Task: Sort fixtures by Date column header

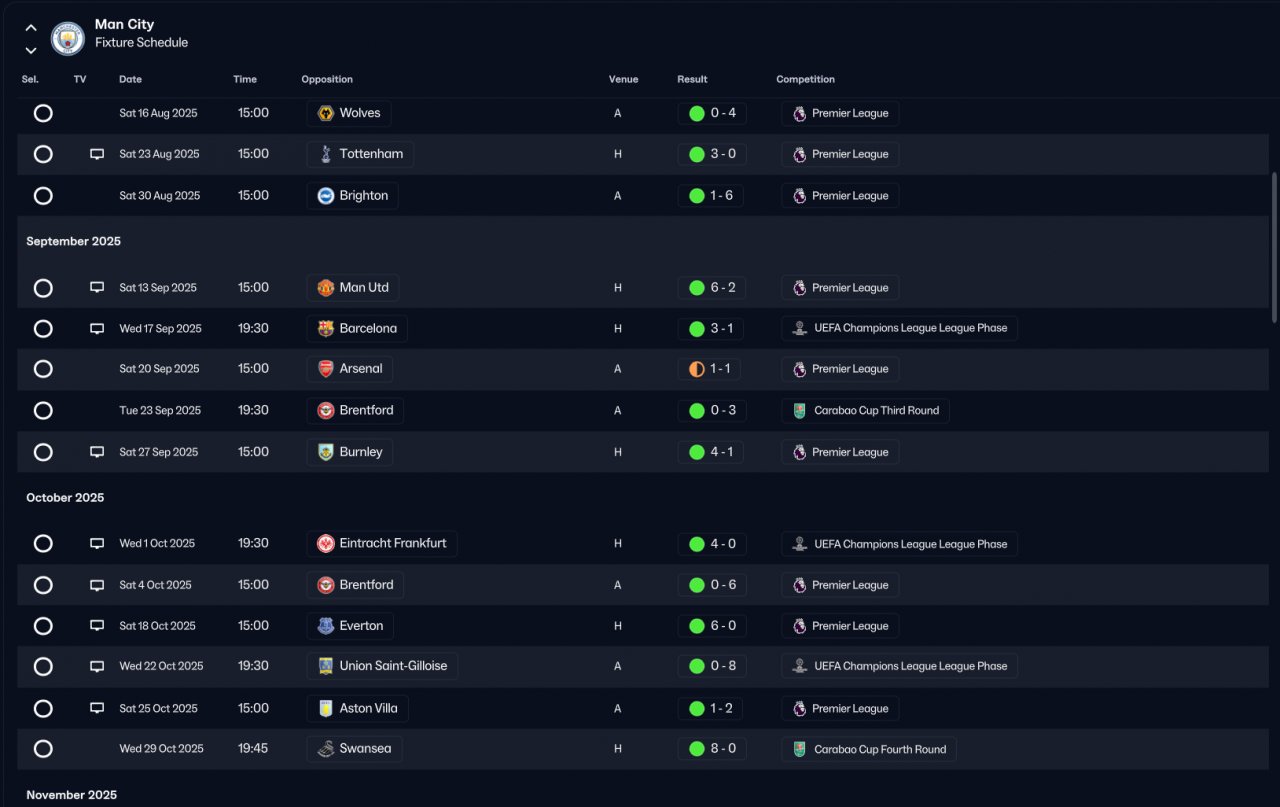Action: click(x=130, y=79)
